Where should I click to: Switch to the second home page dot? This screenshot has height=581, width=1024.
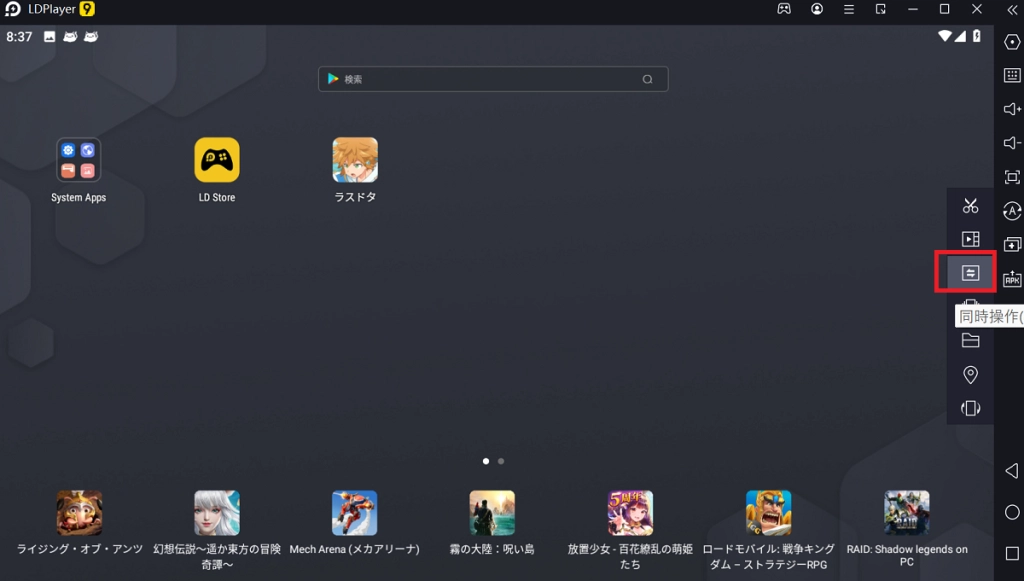501,461
